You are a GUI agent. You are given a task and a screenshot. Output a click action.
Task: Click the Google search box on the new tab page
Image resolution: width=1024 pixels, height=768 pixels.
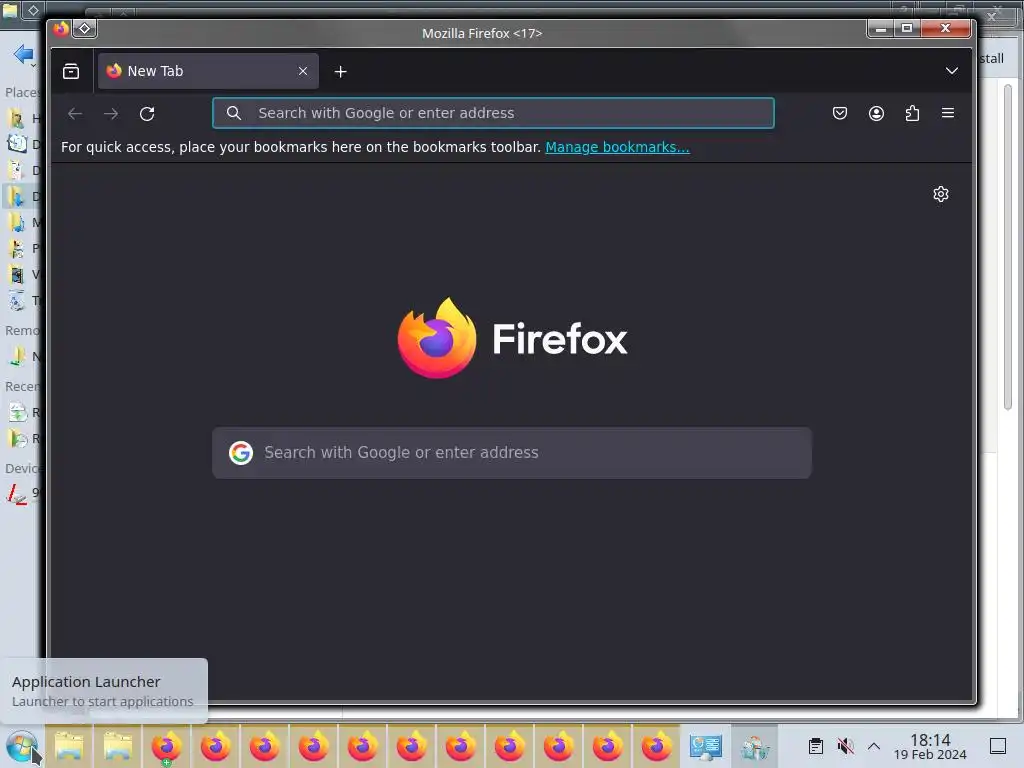512,453
